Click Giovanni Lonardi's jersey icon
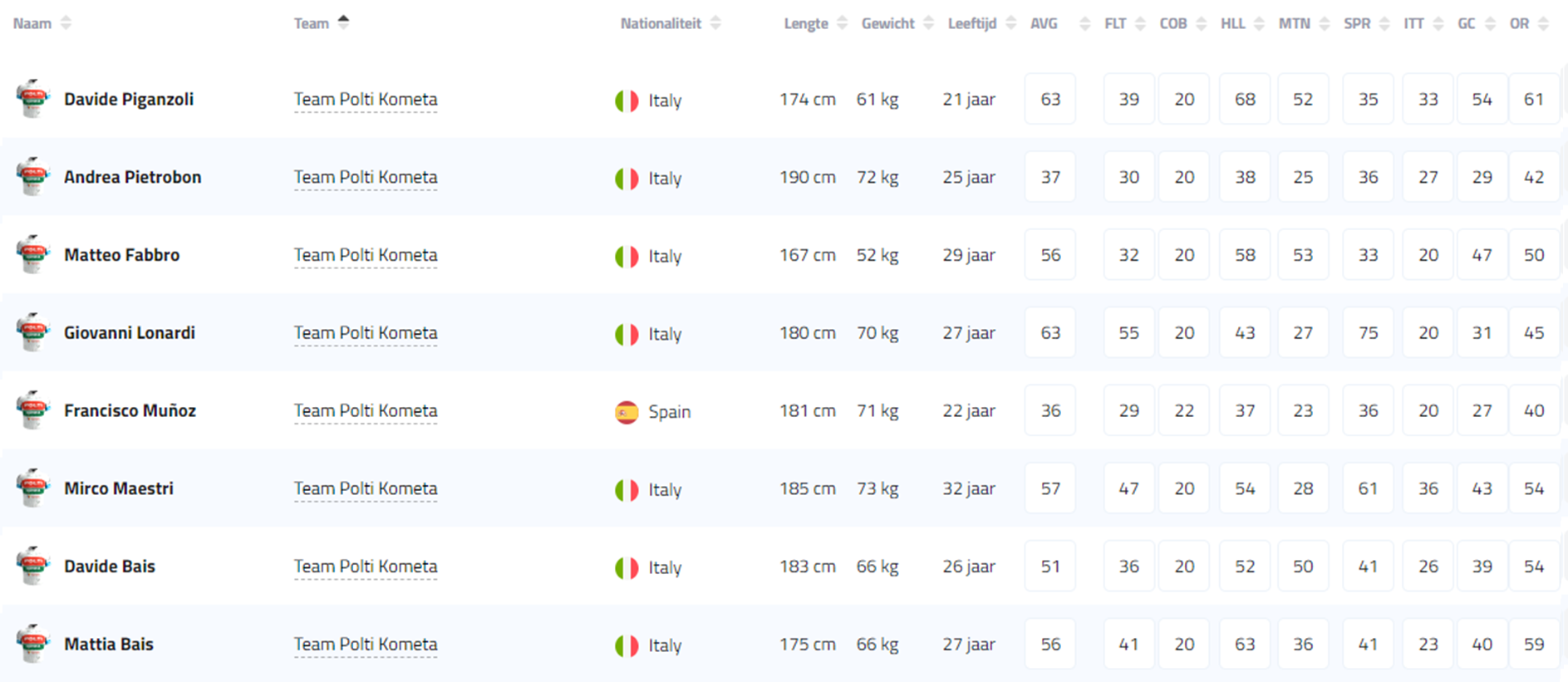Viewport: 1568px width, 682px height. [32, 332]
